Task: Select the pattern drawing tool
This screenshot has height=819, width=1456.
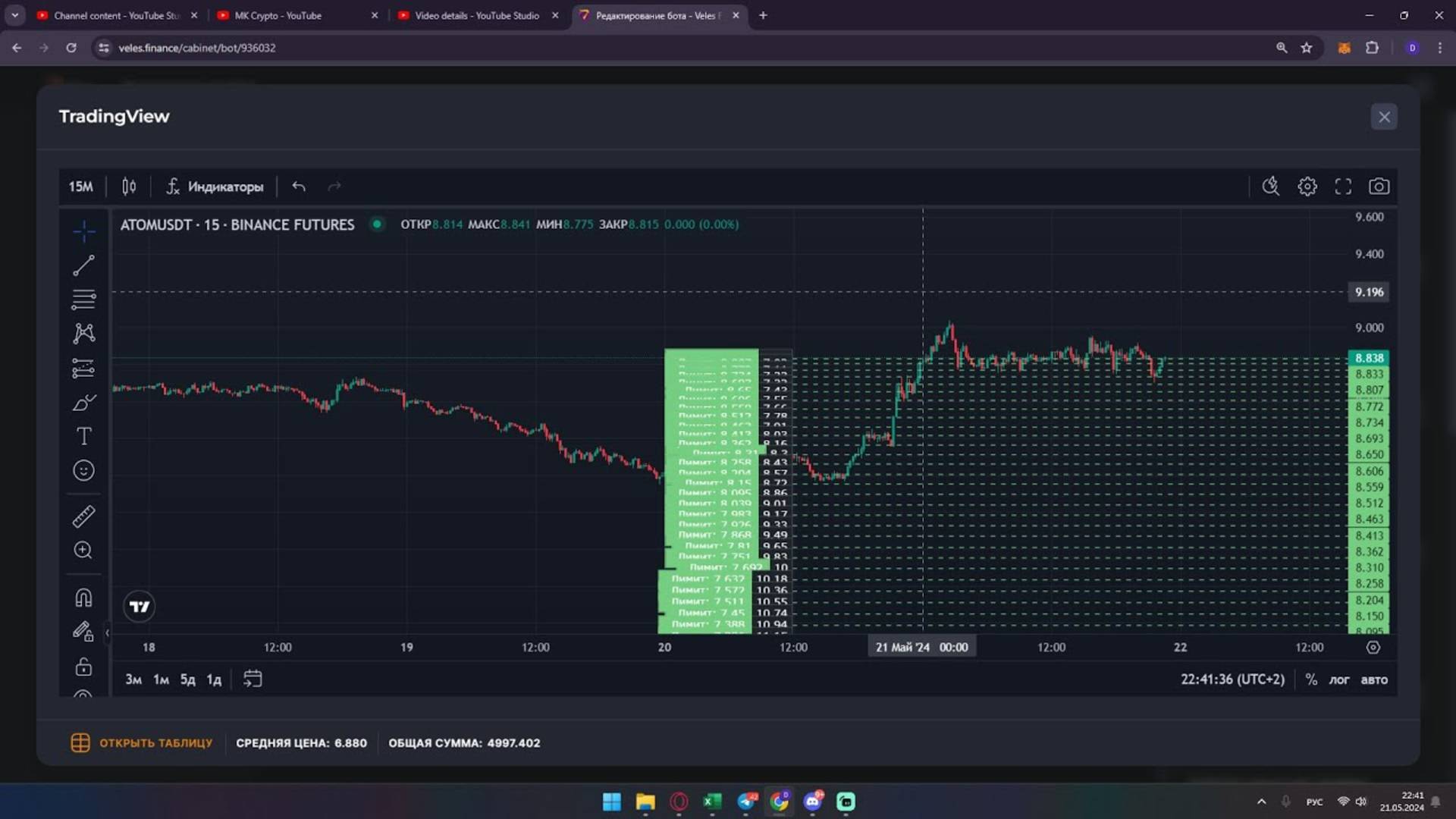Action: click(x=83, y=334)
